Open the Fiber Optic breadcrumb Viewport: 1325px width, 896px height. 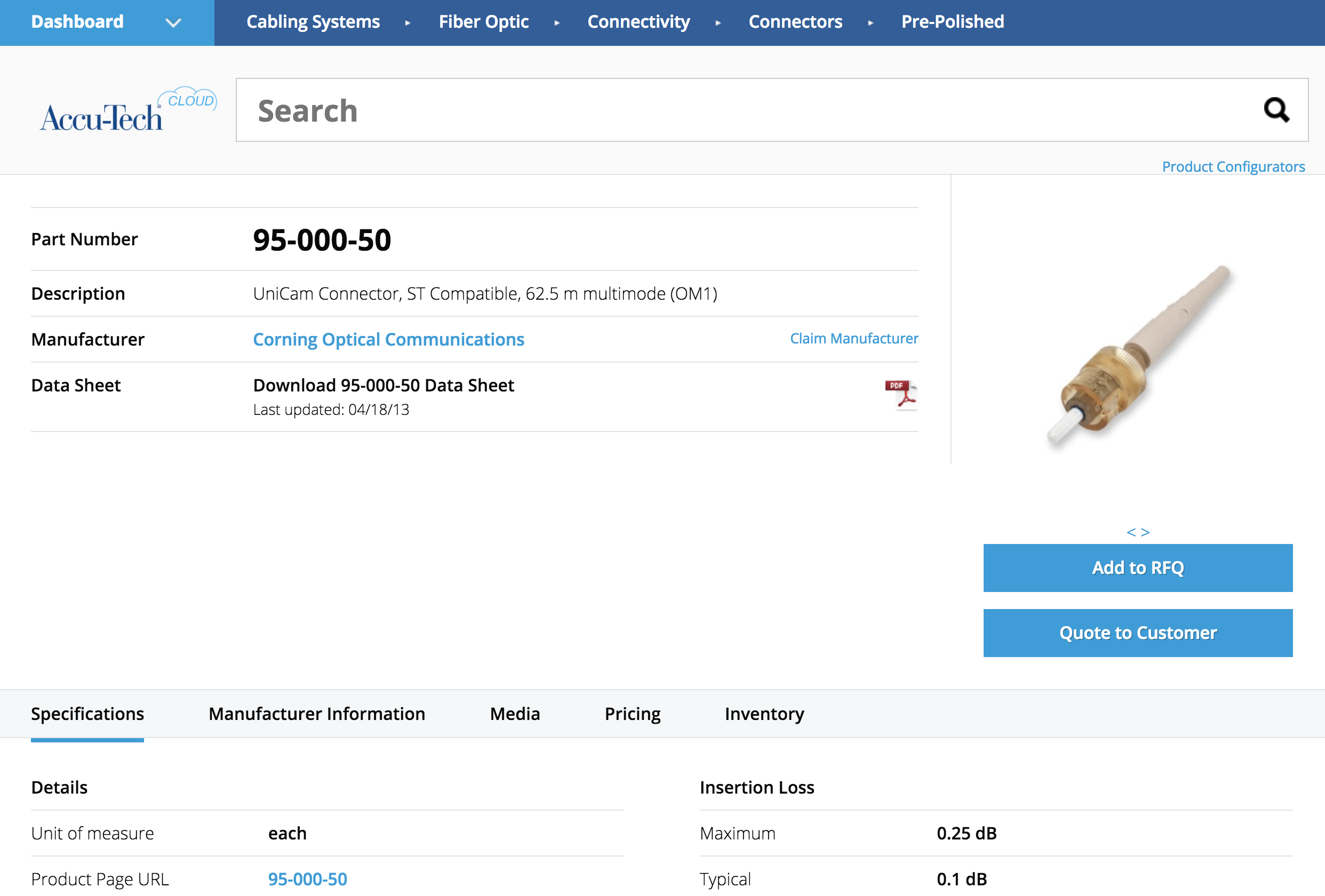click(x=483, y=22)
